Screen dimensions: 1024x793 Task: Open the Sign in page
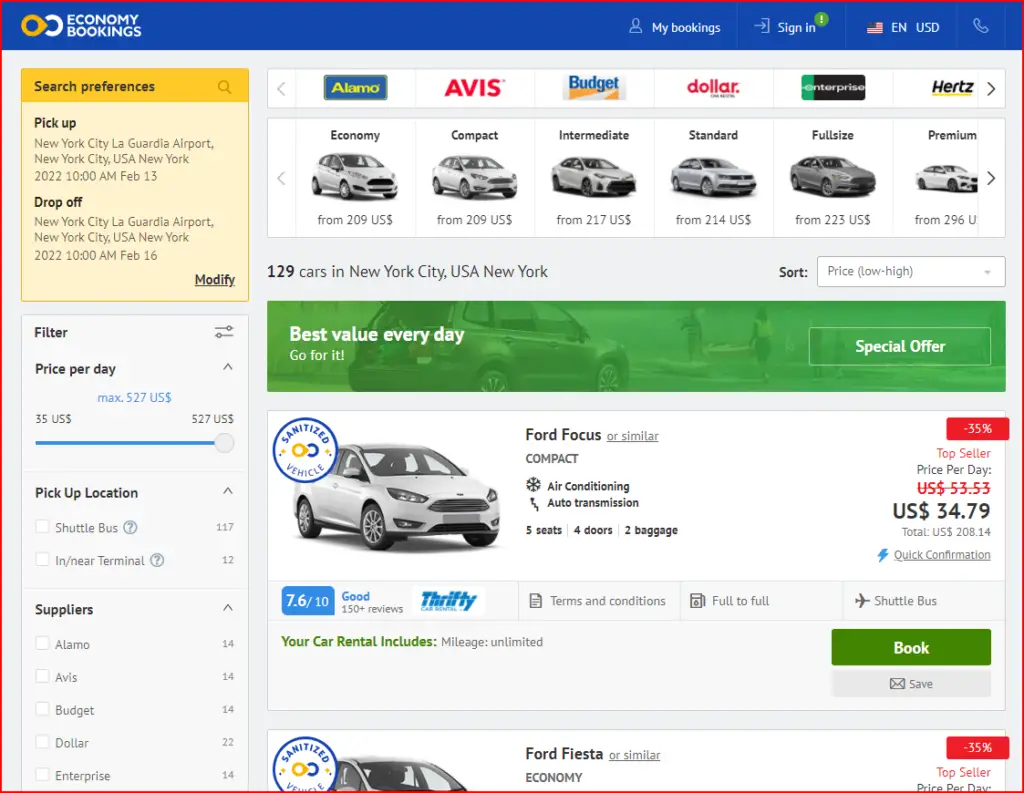pyautogui.click(x=785, y=27)
